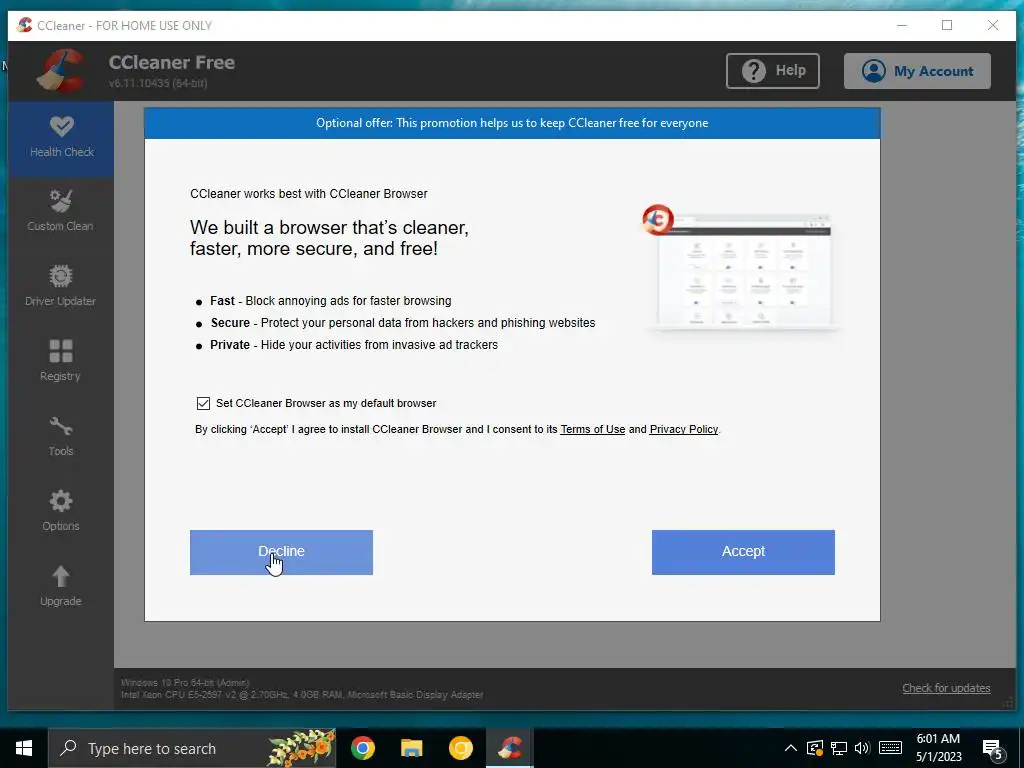Click the 'Secure - Protect your personal data' bullet

[x=403, y=323]
